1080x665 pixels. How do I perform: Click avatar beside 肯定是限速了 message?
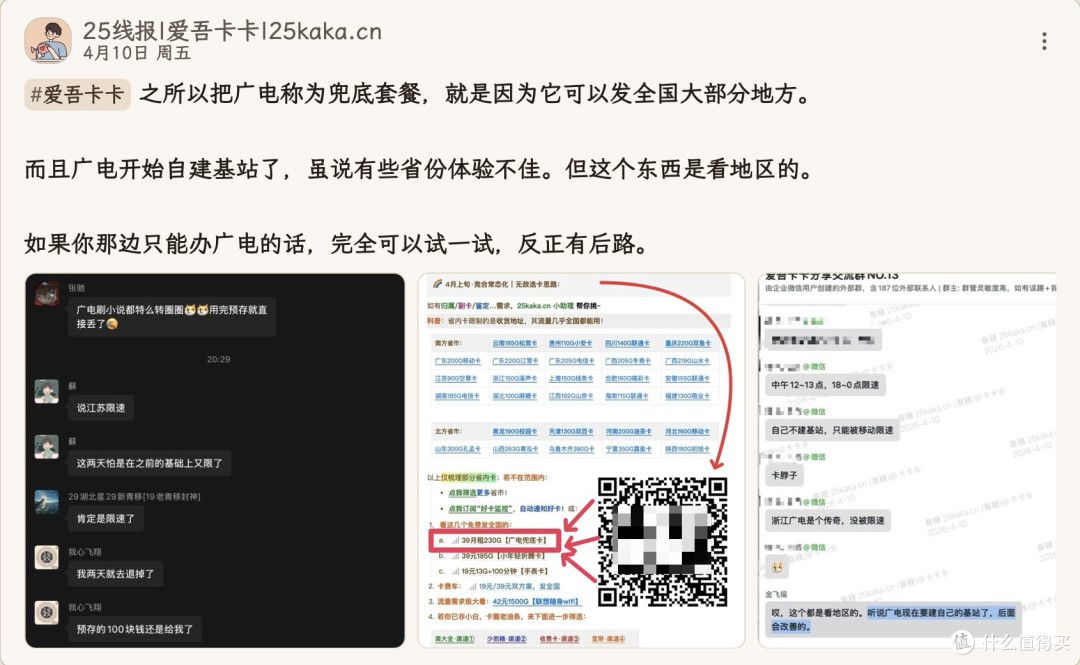47,502
